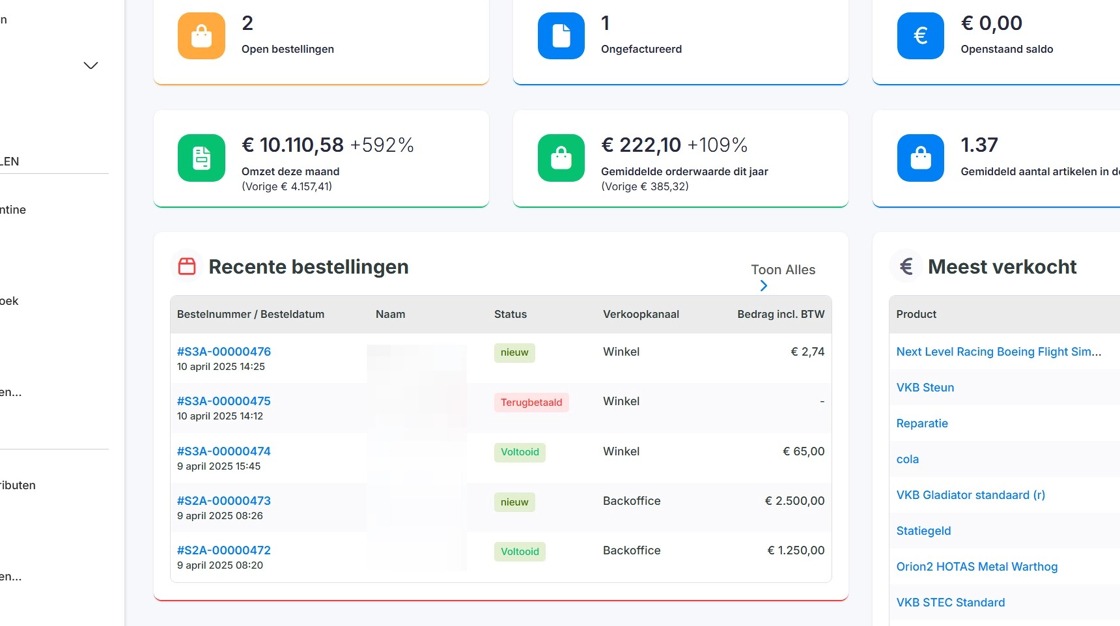Click the Status column header

point(510,314)
